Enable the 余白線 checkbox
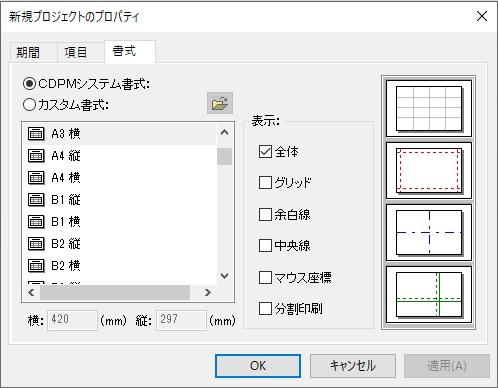The width and height of the screenshot is (498, 388). tap(265, 214)
